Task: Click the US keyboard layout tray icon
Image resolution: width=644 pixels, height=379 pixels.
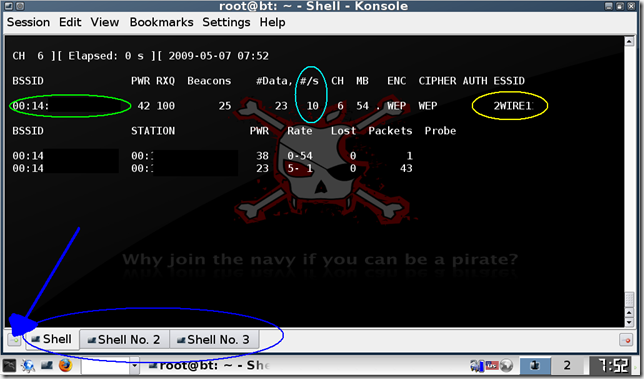Action: point(492,365)
